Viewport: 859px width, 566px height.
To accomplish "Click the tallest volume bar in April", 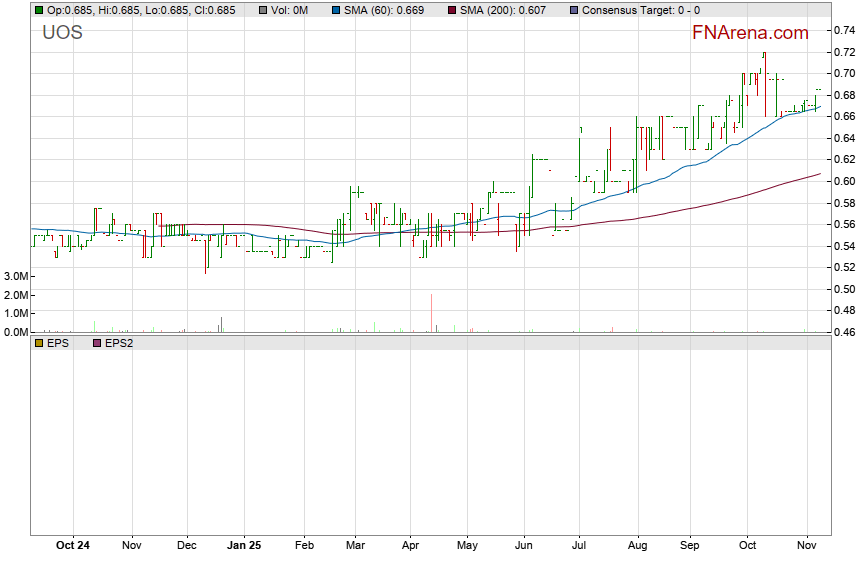I will 432,312.
